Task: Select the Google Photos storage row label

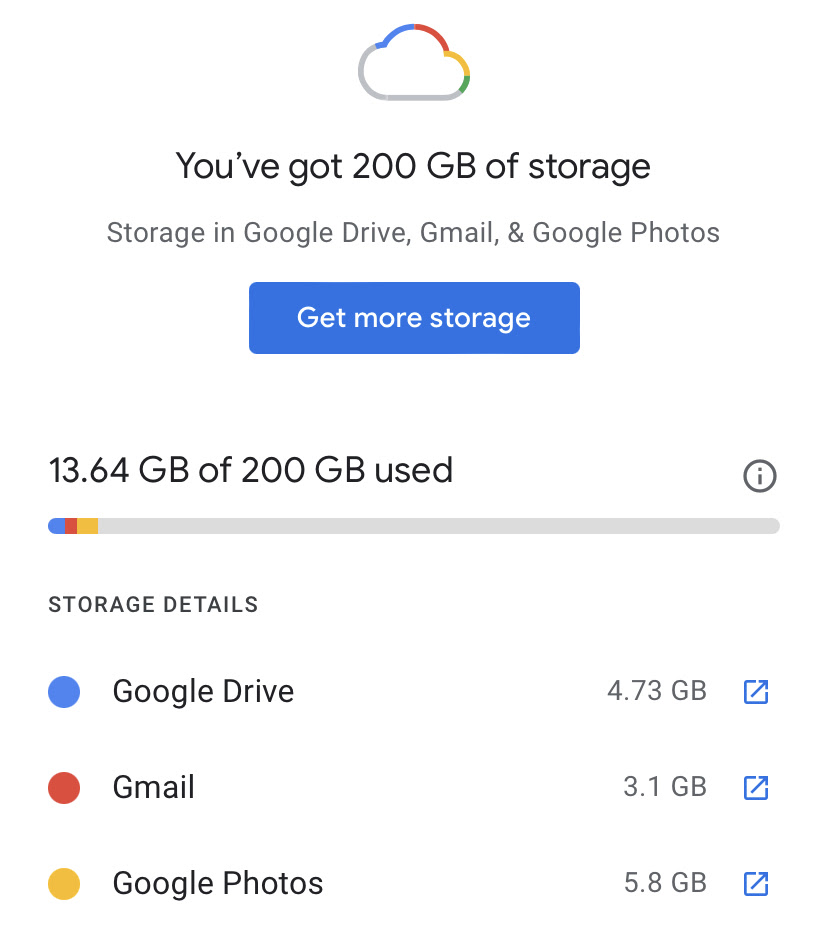Action: pyautogui.click(x=218, y=883)
